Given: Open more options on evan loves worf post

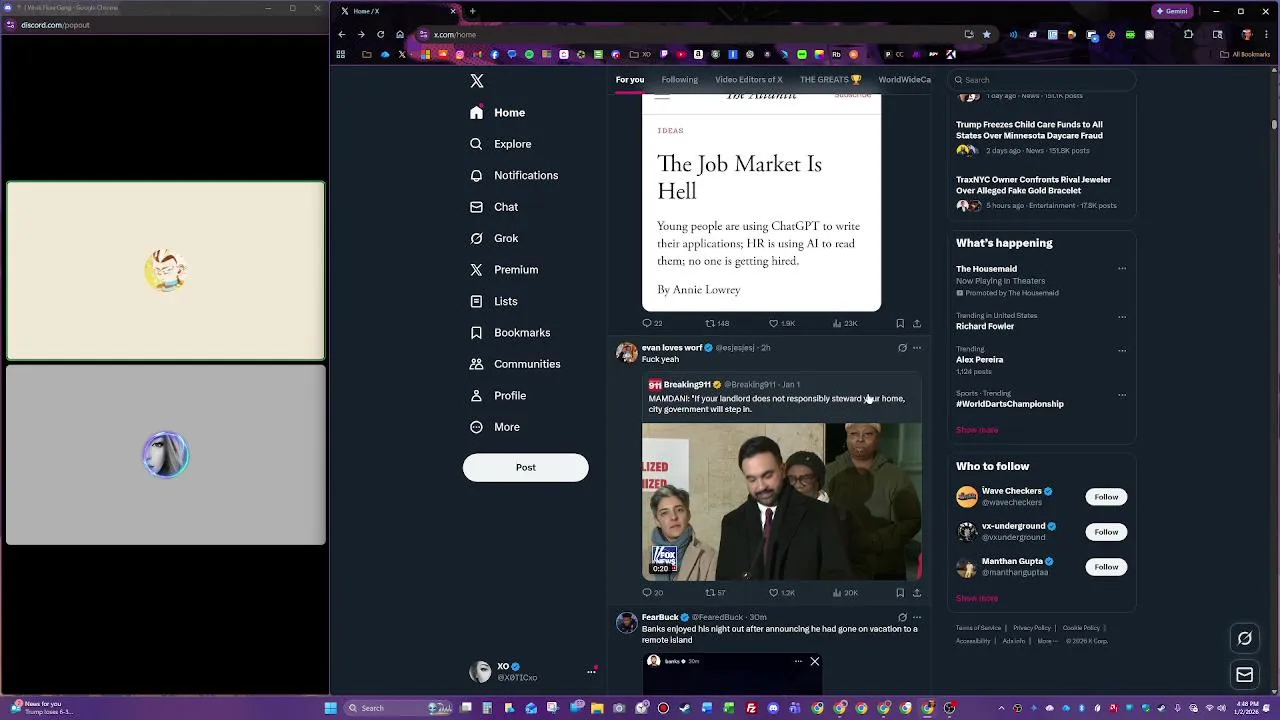Looking at the screenshot, I should click(x=917, y=348).
